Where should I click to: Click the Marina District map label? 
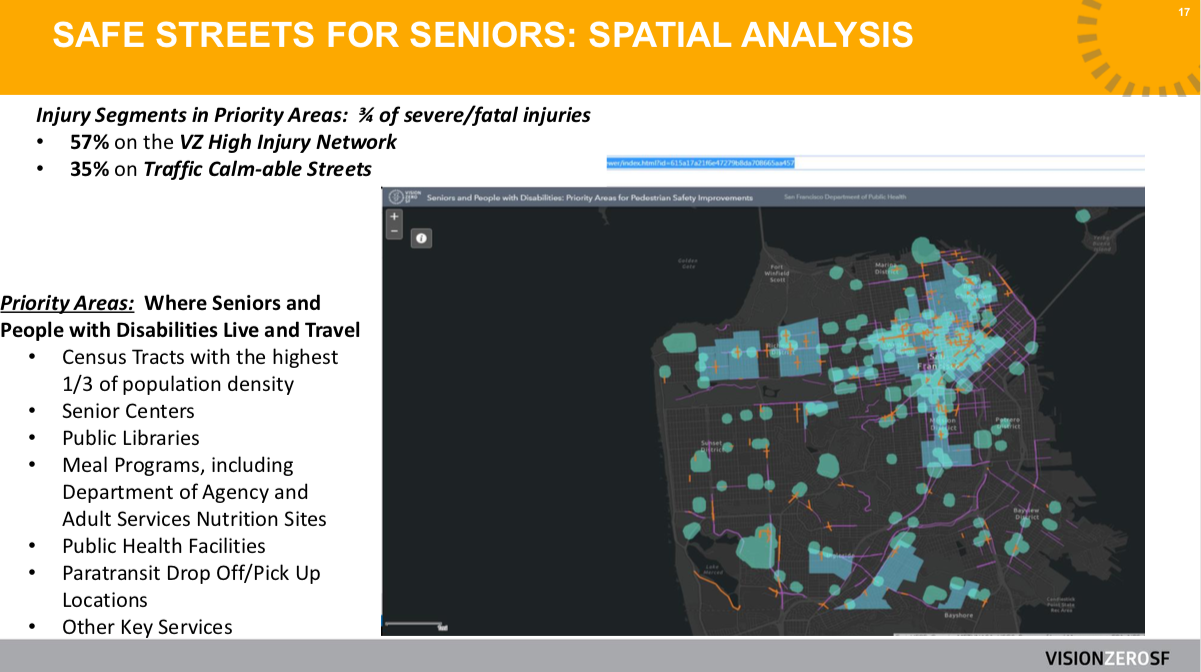[888, 269]
